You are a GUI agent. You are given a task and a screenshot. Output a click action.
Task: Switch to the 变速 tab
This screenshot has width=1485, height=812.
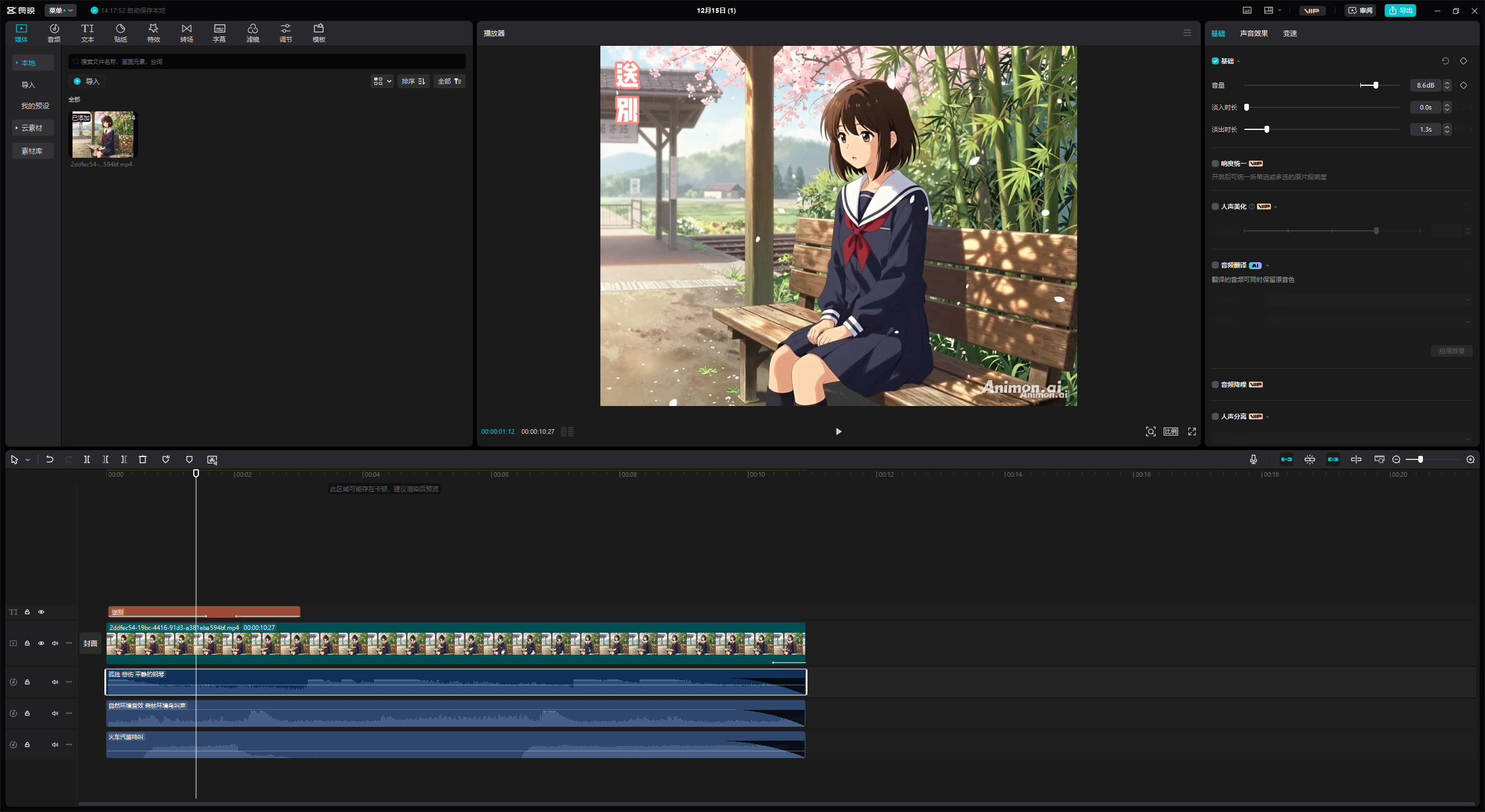coord(1290,33)
